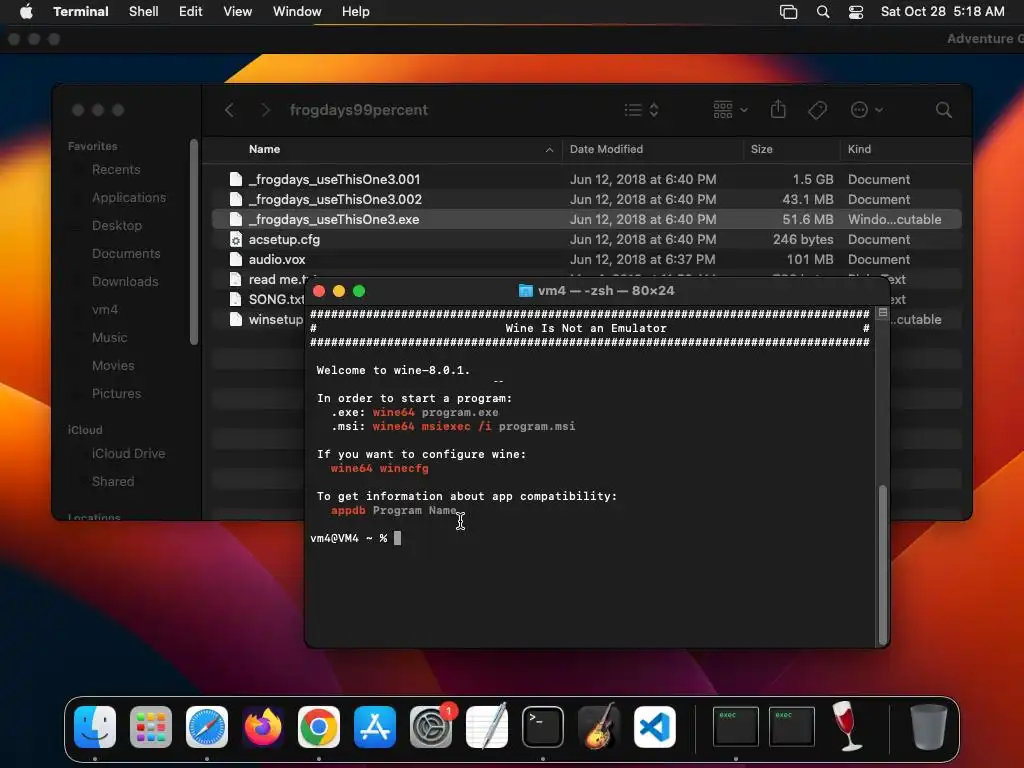
Task: Open the Help menu
Action: coord(356,12)
